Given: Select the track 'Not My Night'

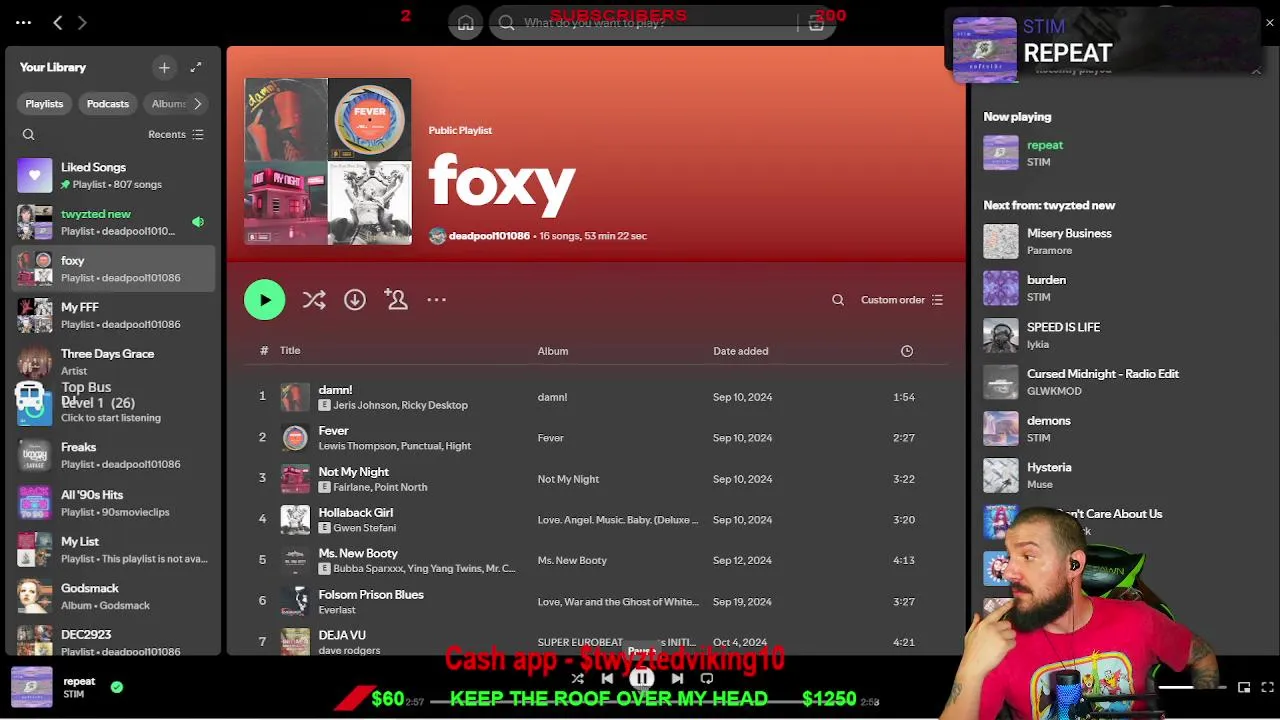Looking at the screenshot, I should tap(596, 479).
